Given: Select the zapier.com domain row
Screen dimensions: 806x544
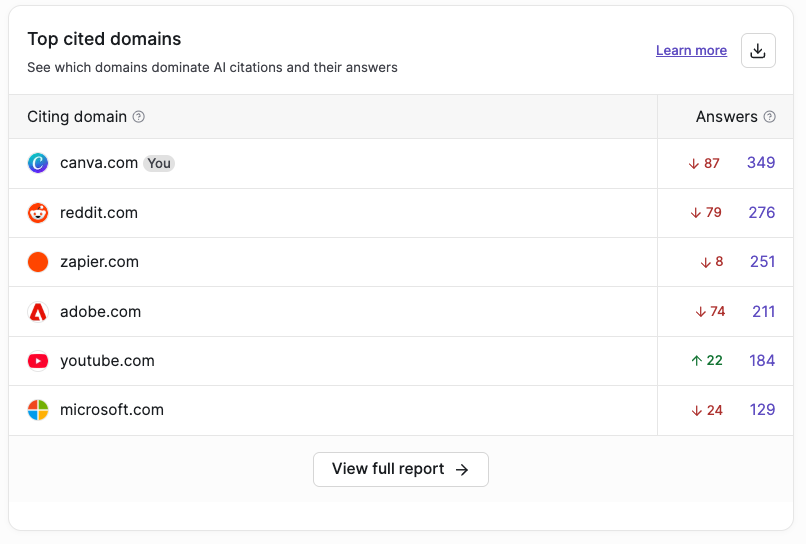Looking at the screenshot, I should 333,262.
